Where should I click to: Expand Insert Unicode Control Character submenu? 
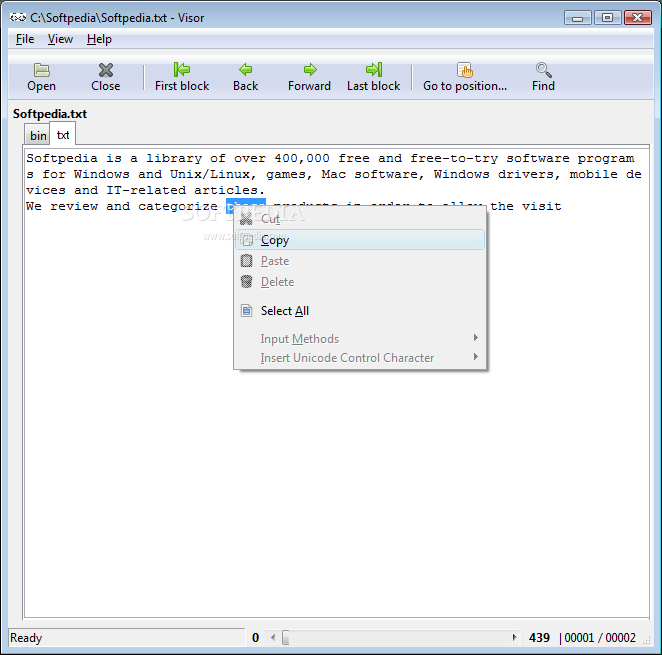pyautogui.click(x=360, y=358)
